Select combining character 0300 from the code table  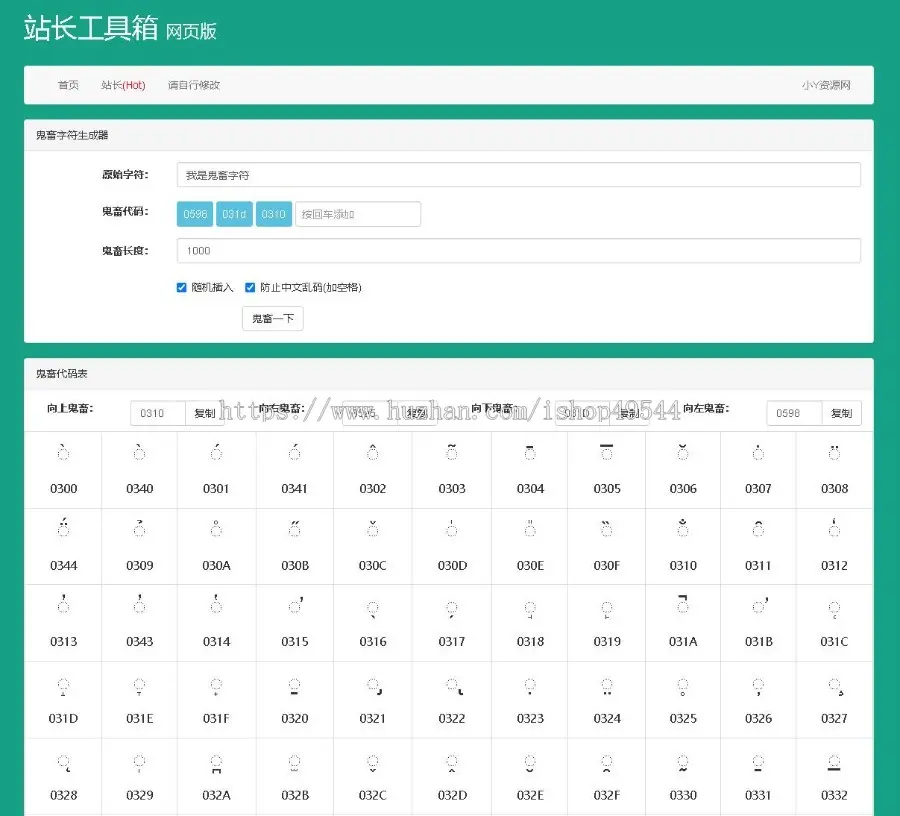click(63, 468)
